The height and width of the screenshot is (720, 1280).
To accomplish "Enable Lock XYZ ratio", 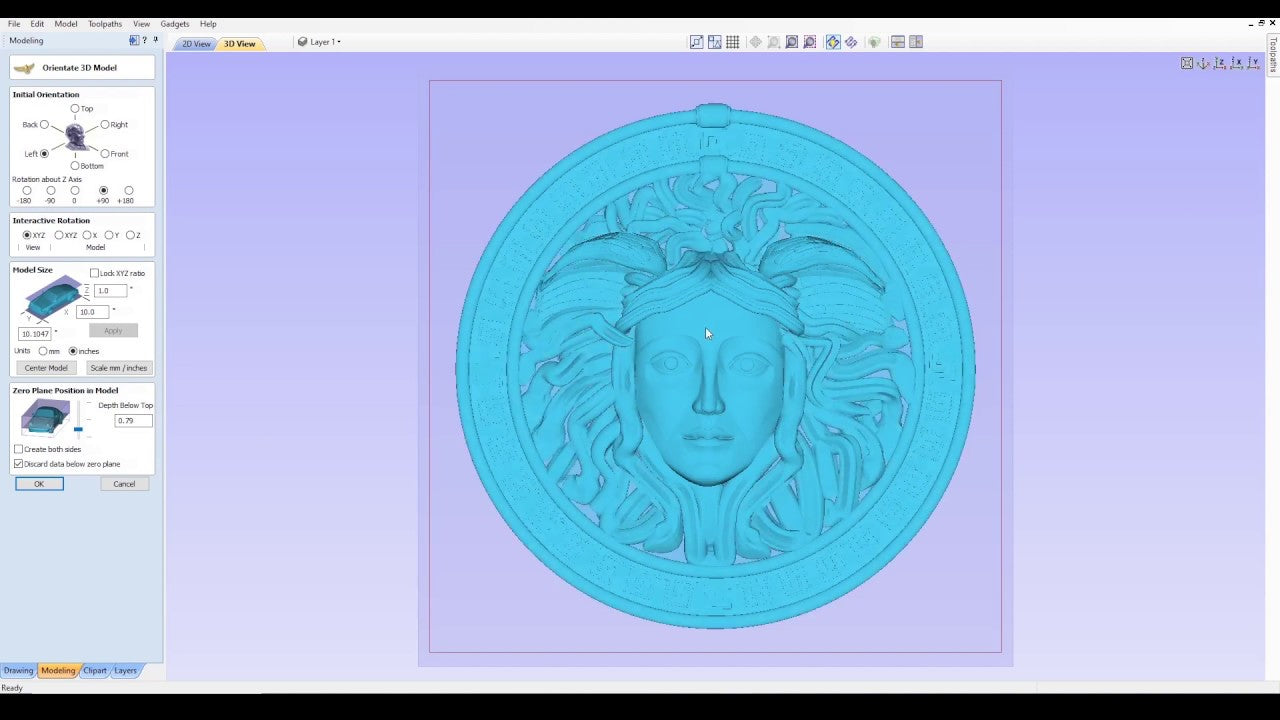I will click(94, 272).
